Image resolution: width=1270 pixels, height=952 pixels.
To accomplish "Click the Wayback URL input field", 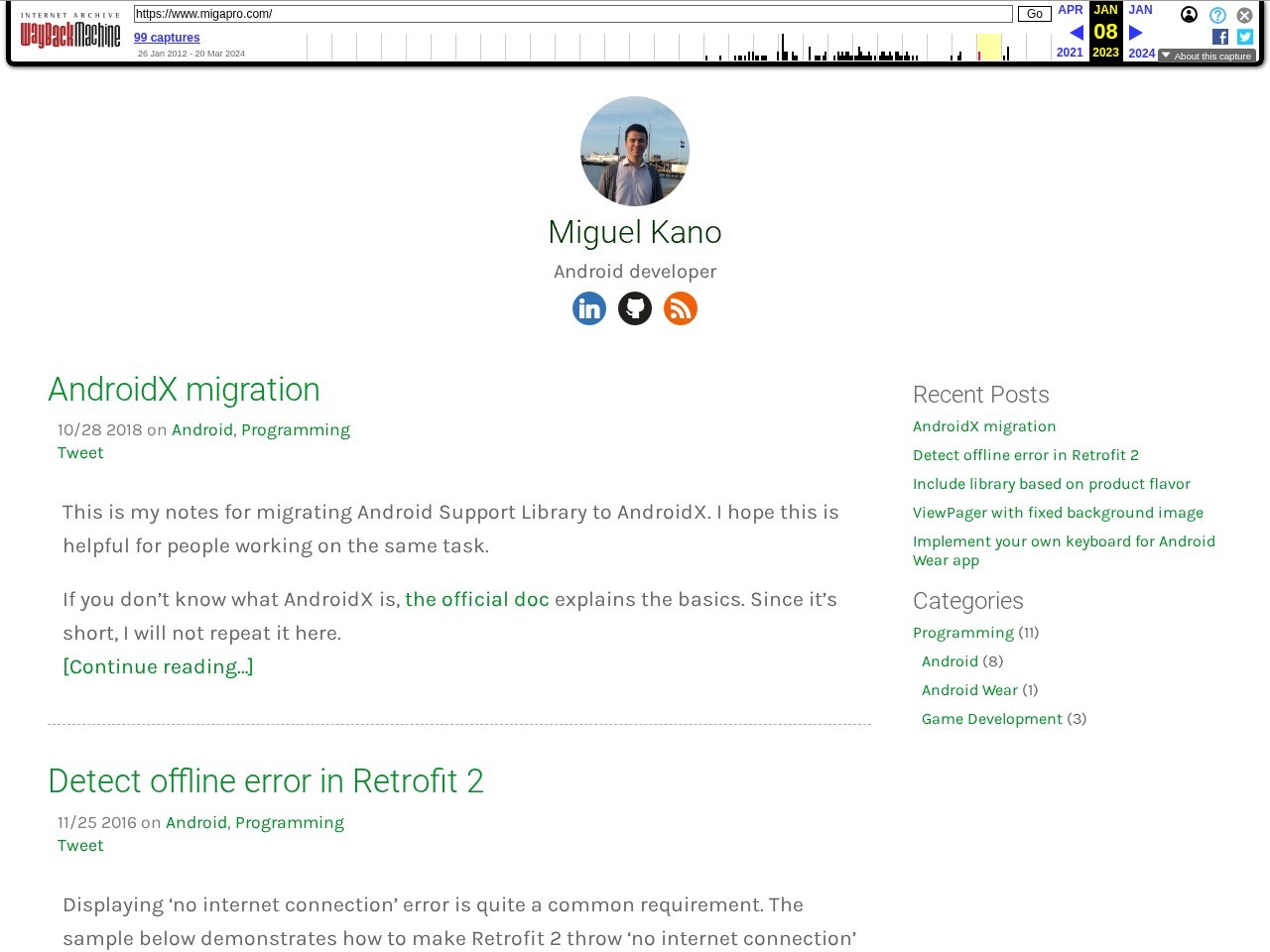I will pos(572,14).
